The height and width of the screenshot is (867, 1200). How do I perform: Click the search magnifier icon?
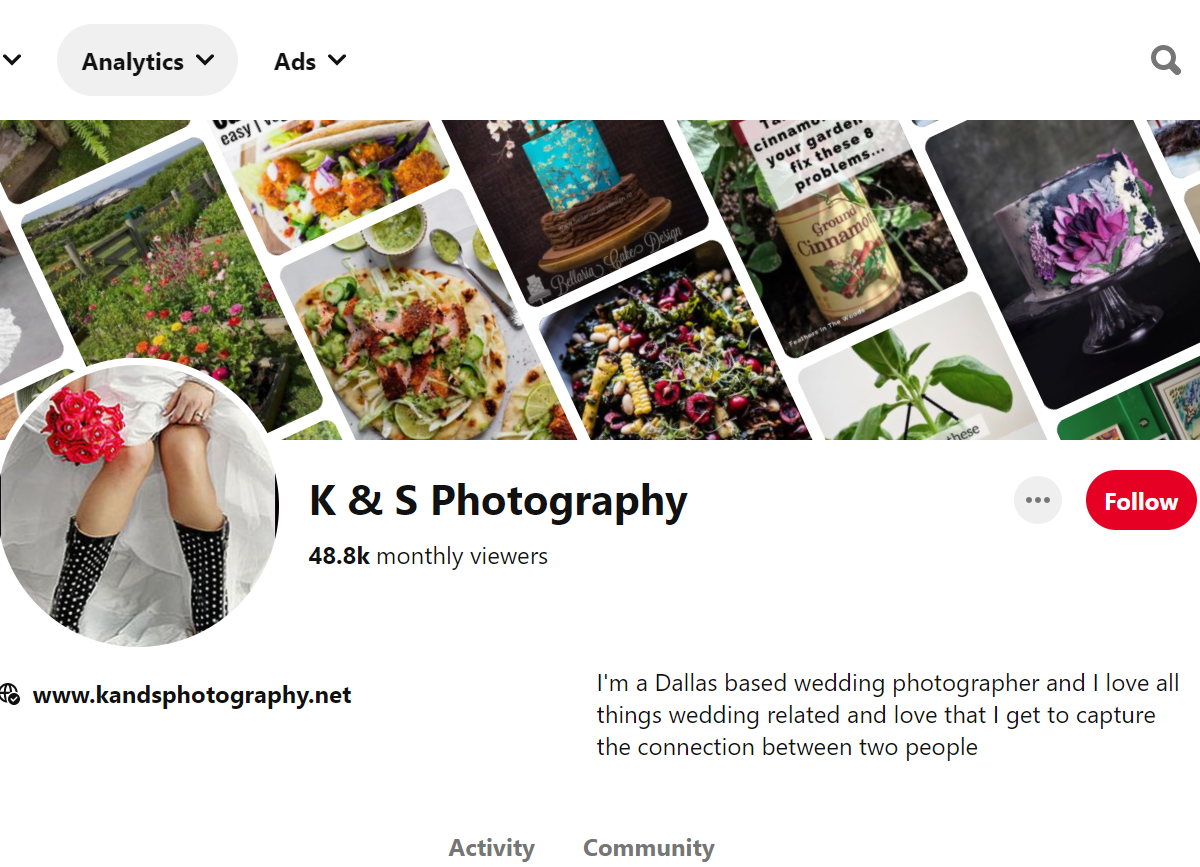(x=1165, y=61)
